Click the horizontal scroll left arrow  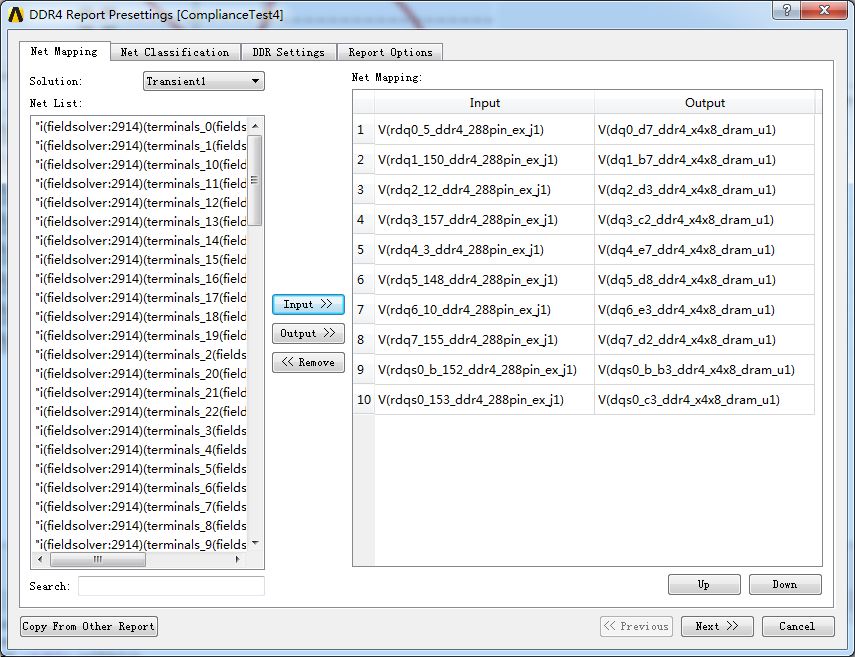(x=40, y=559)
